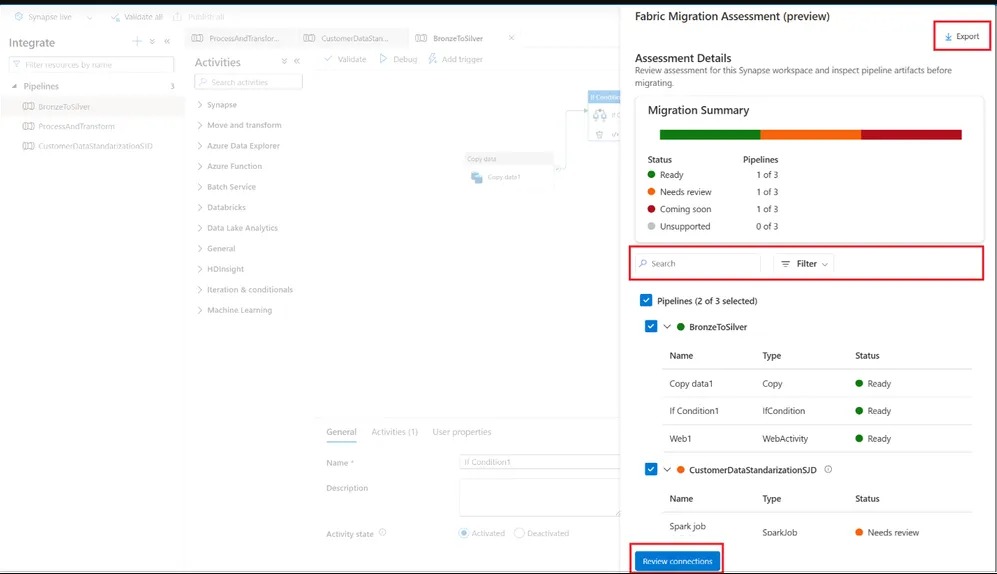The image size is (997, 574).
Task: Open the Activities (1) properties tab
Action: pos(394,432)
